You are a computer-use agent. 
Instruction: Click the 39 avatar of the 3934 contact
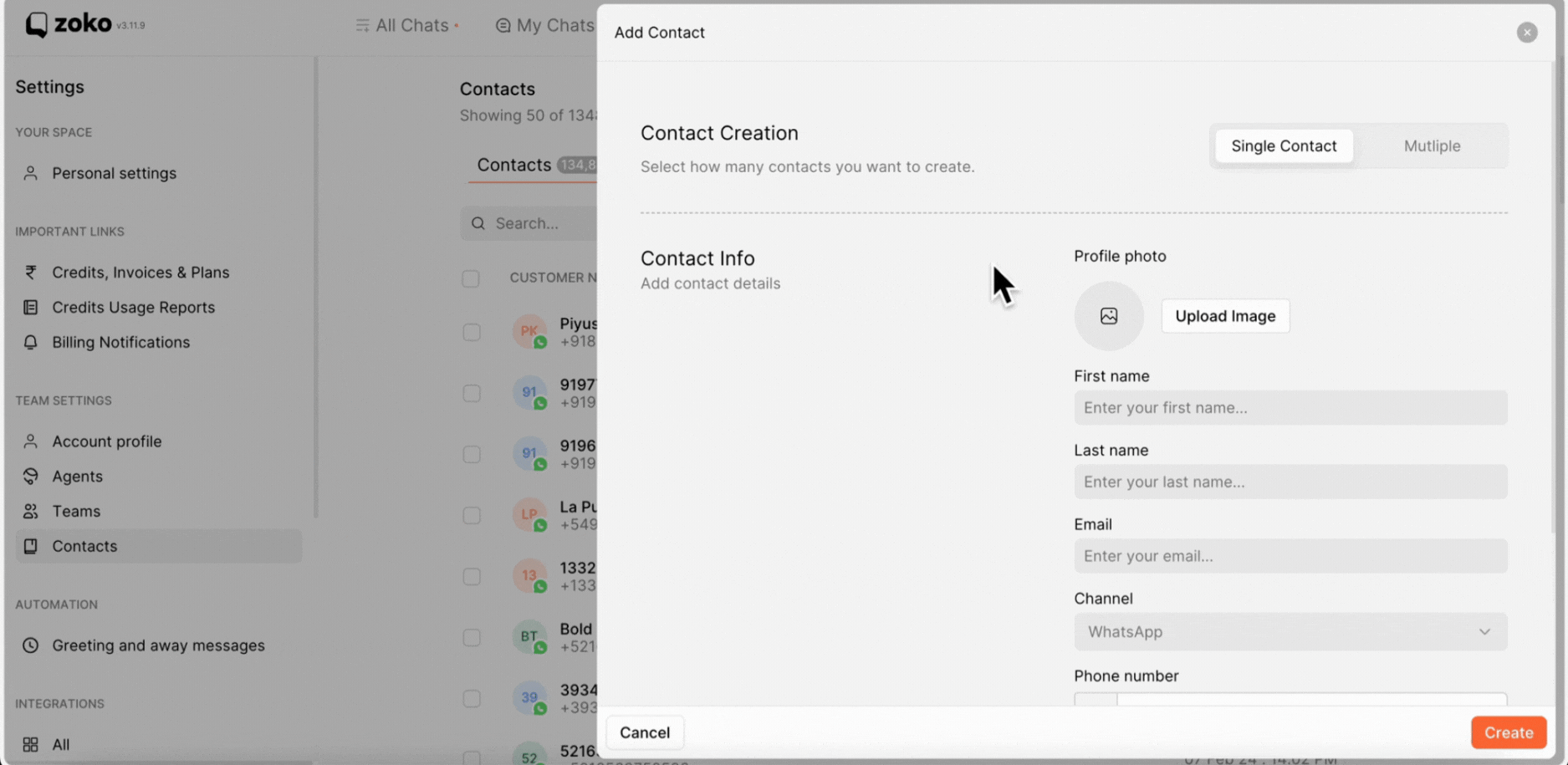pos(529,697)
